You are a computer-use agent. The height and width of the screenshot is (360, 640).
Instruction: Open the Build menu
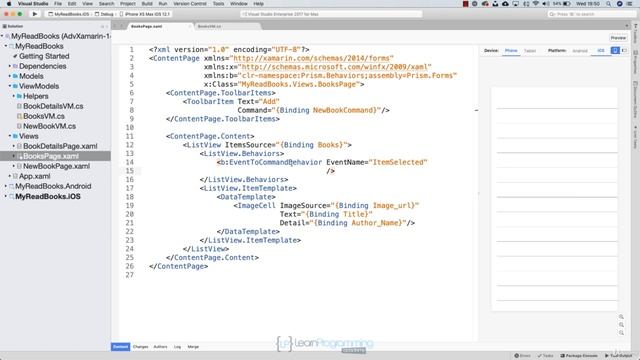pyautogui.click(x=147, y=4)
